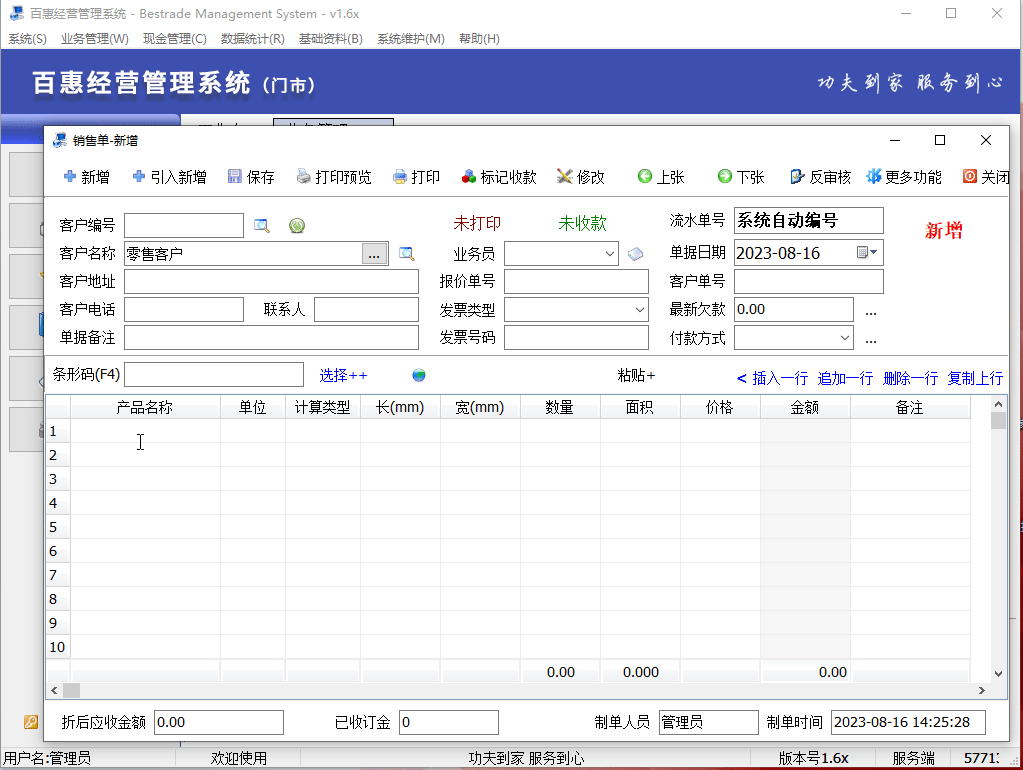Click the 反审核 un-approve icon
The width and height of the screenshot is (1023, 770).
pos(797,177)
